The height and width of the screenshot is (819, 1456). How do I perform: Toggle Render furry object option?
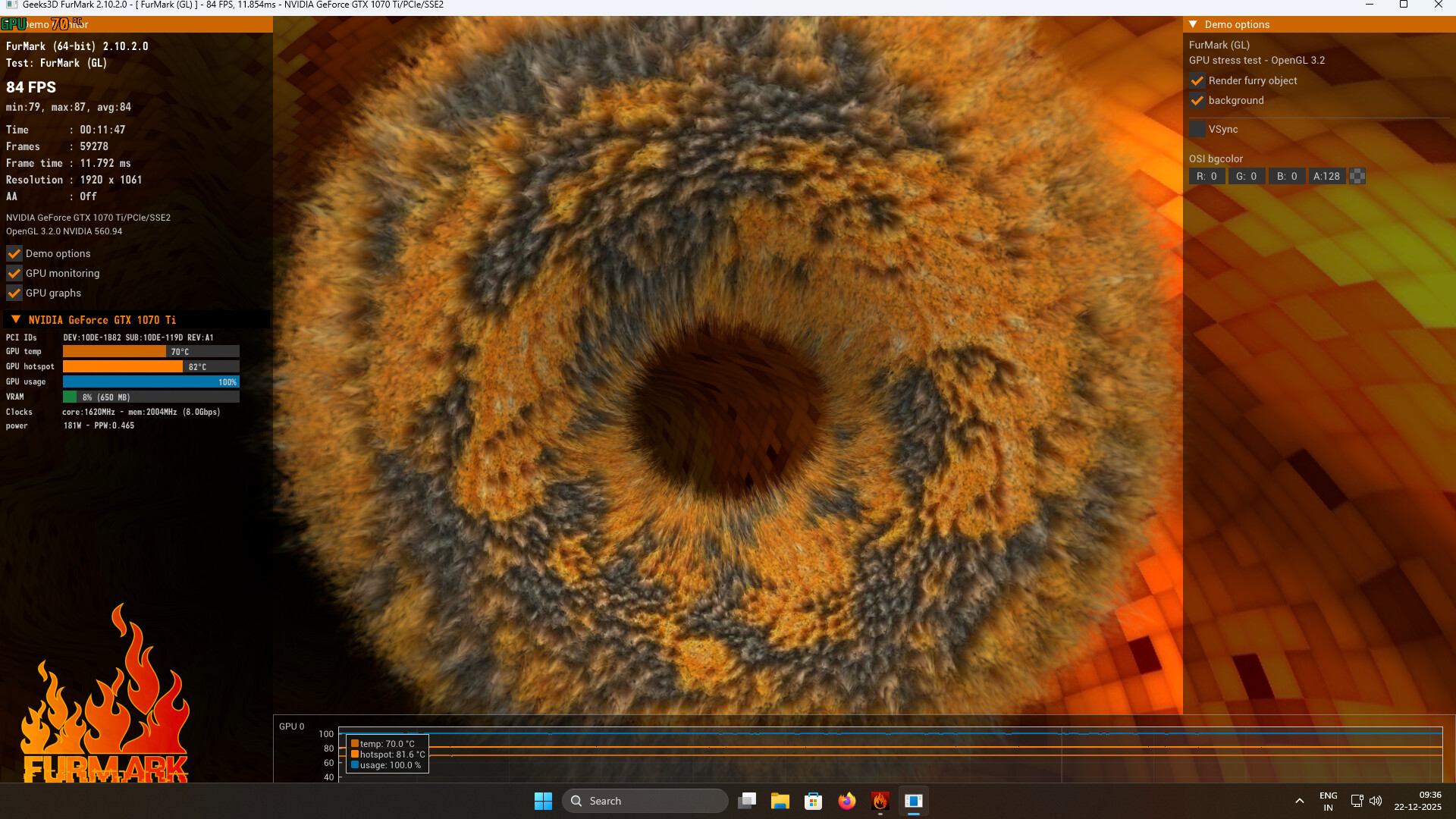(x=1197, y=80)
